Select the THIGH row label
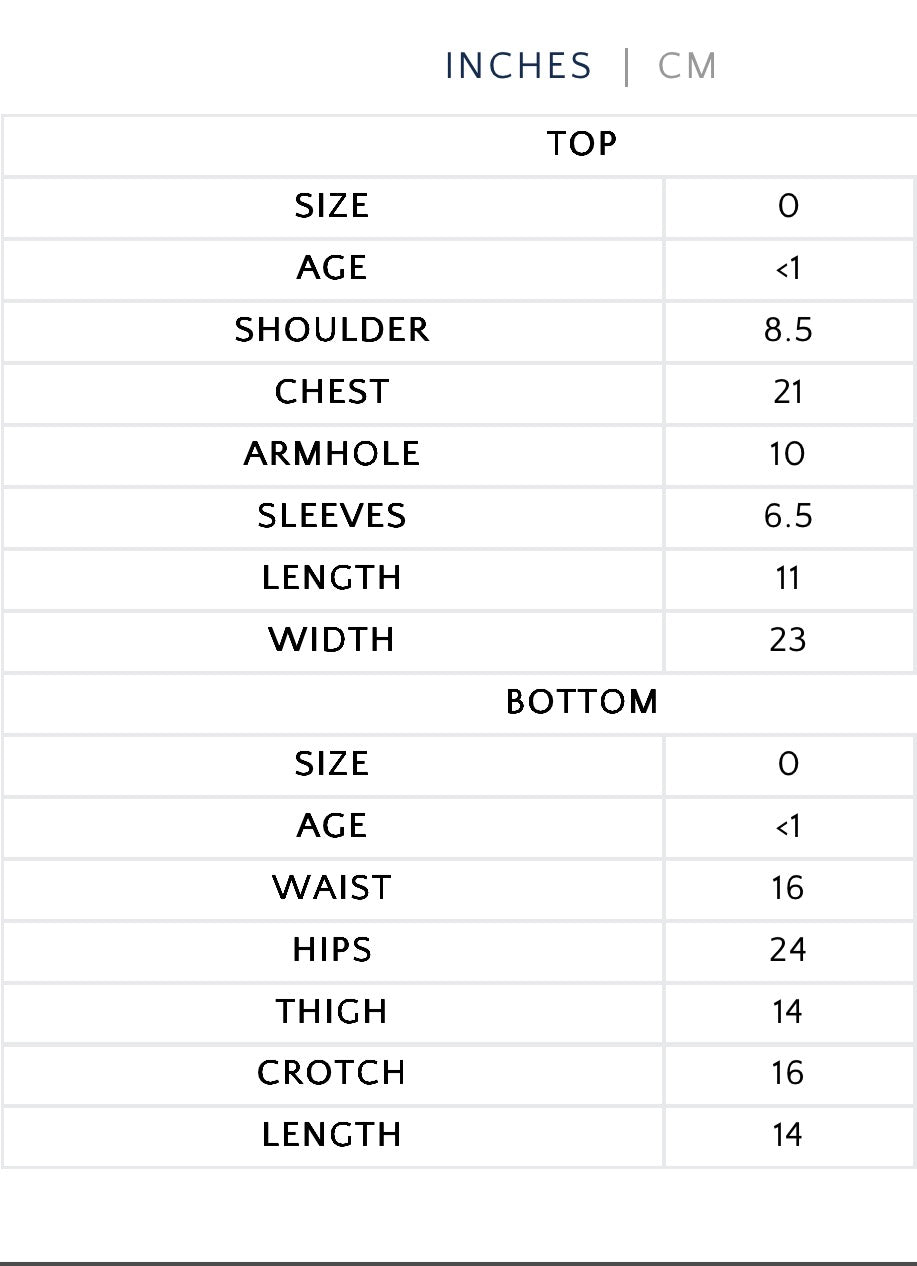Image resolution: width=917 pixels, height=1266 pixels. (x=332, y=1012)
